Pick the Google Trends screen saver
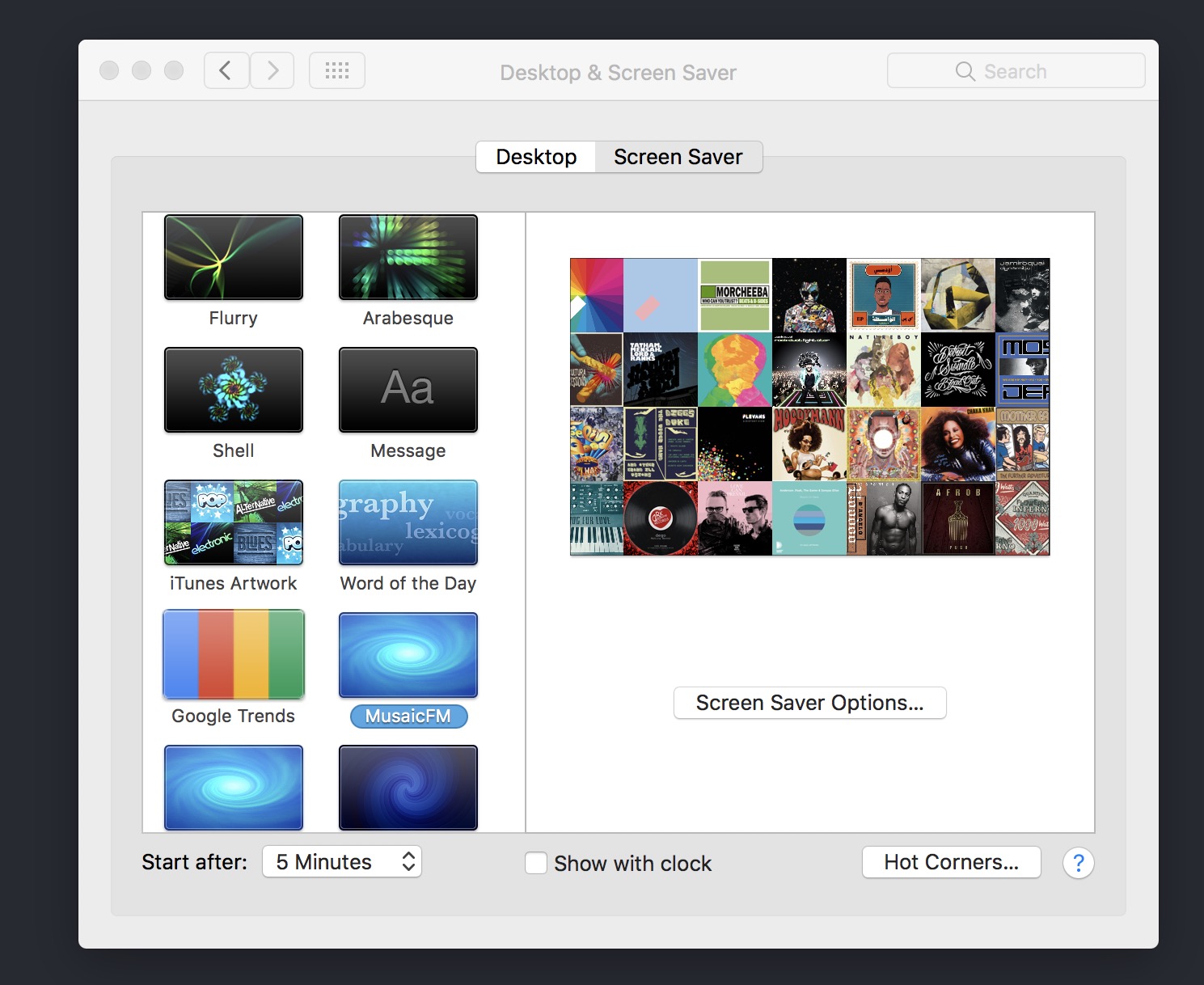Image resolution: width=1204 pixels, height=985 pixels. (234, 655)
